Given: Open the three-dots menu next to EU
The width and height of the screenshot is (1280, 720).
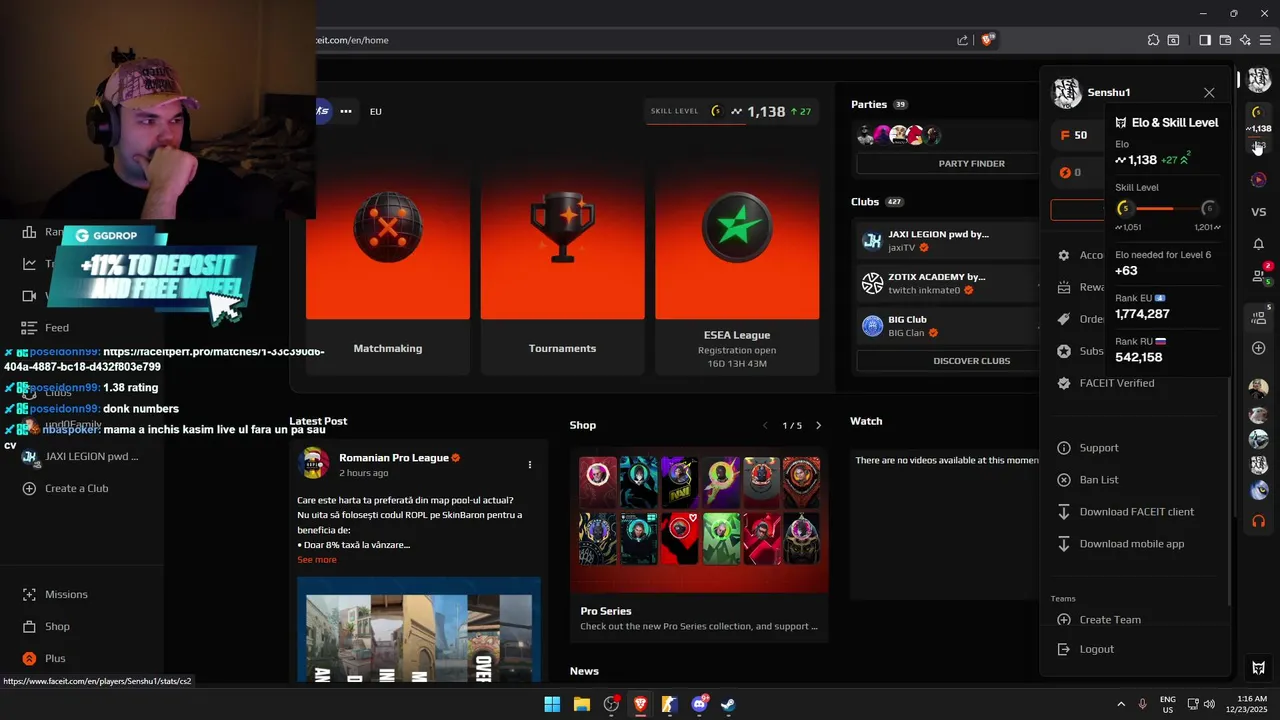Looking at the screenshot, I should tap(346, 111).
